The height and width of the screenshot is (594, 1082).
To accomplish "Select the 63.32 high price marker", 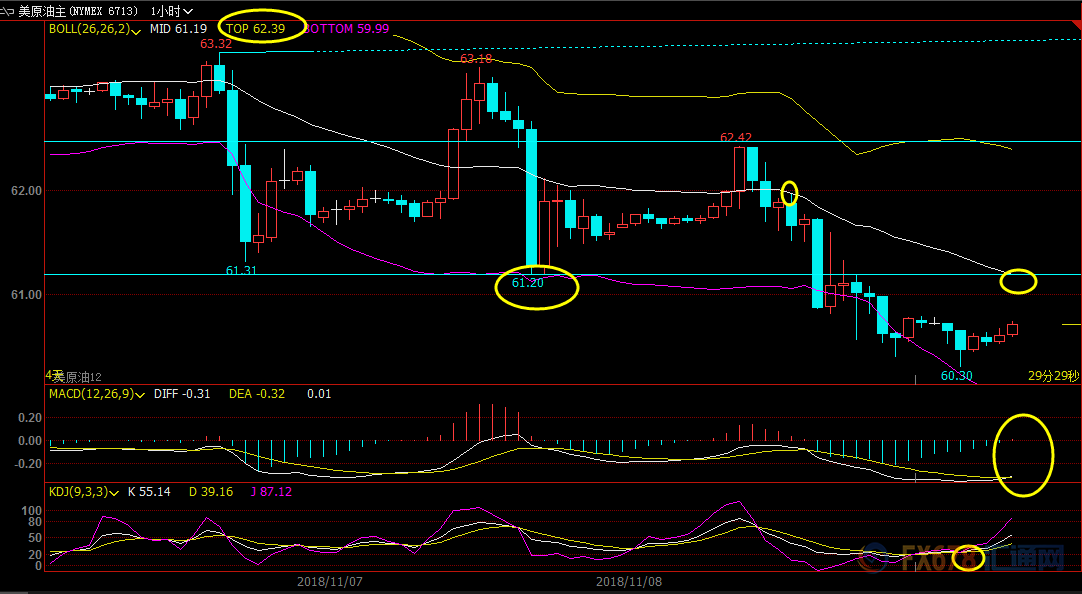I will click(x=216, y=44).
